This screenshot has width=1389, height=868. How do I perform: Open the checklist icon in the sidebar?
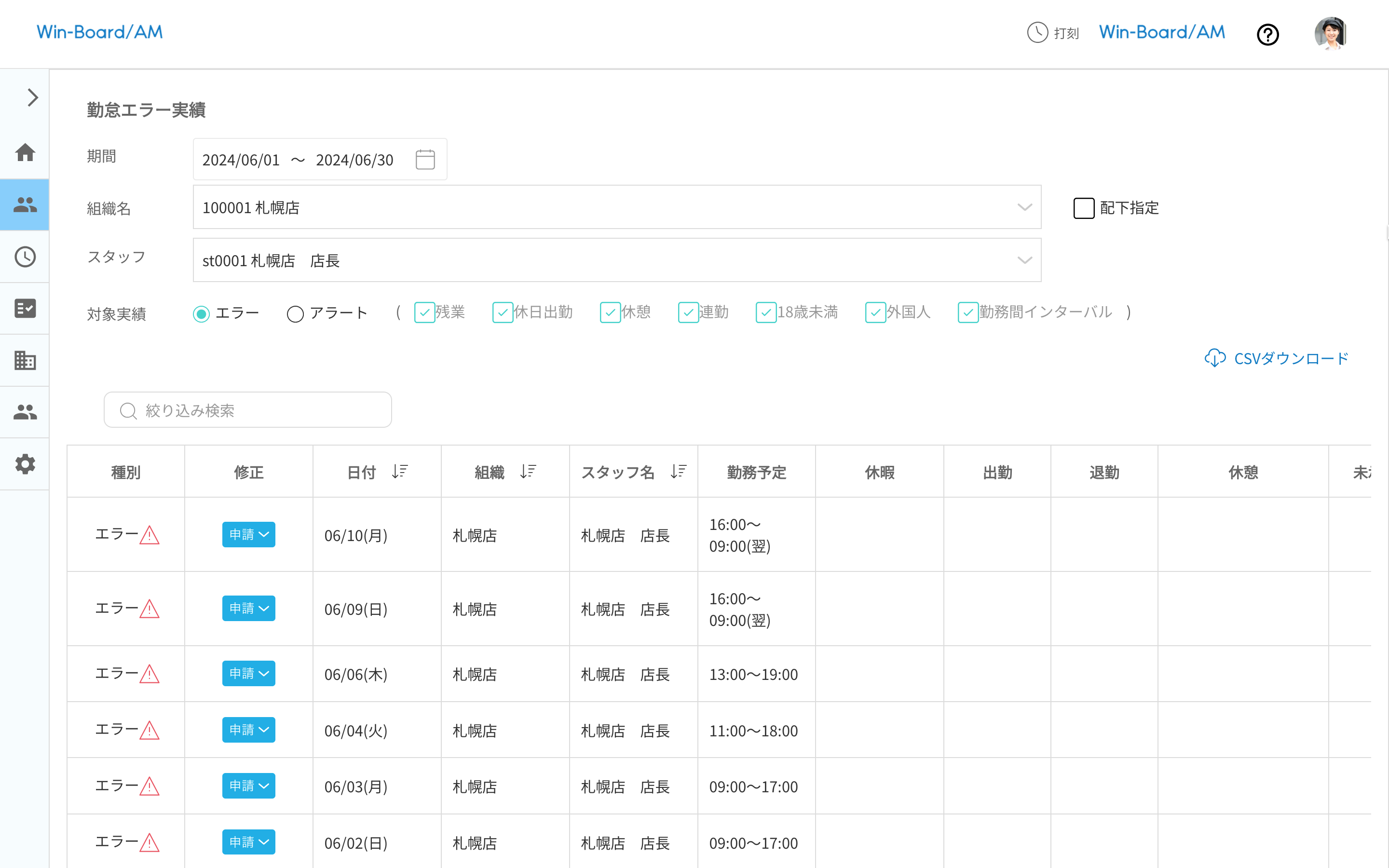point(25,308)
